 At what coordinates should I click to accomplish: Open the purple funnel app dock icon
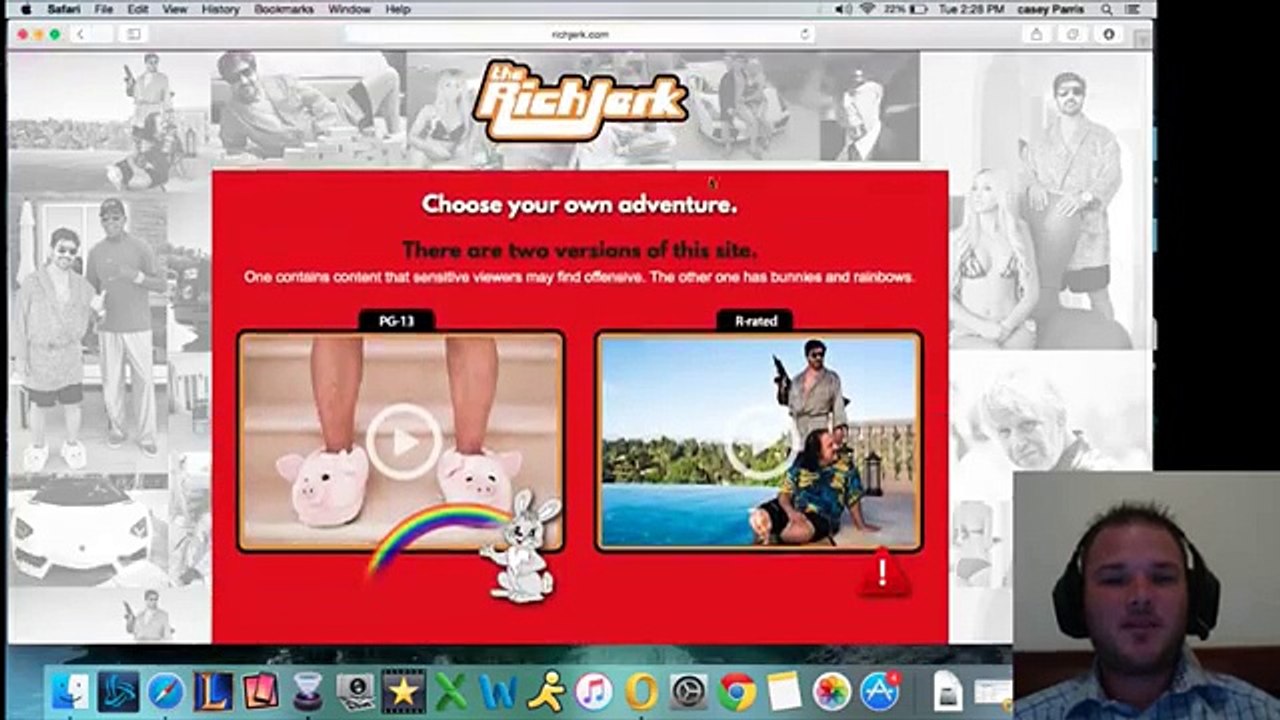tap(308, 691)
